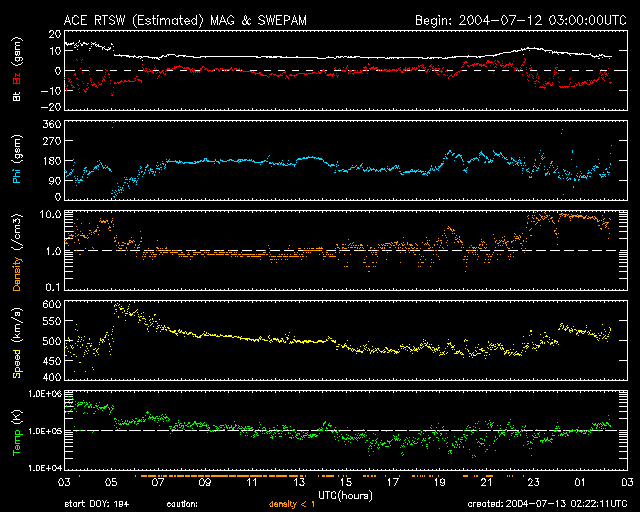The height and width of the screenshot is (512, 640).
Task: Click the '20' tick on Bt Bz axis
Action: point(55,33)
